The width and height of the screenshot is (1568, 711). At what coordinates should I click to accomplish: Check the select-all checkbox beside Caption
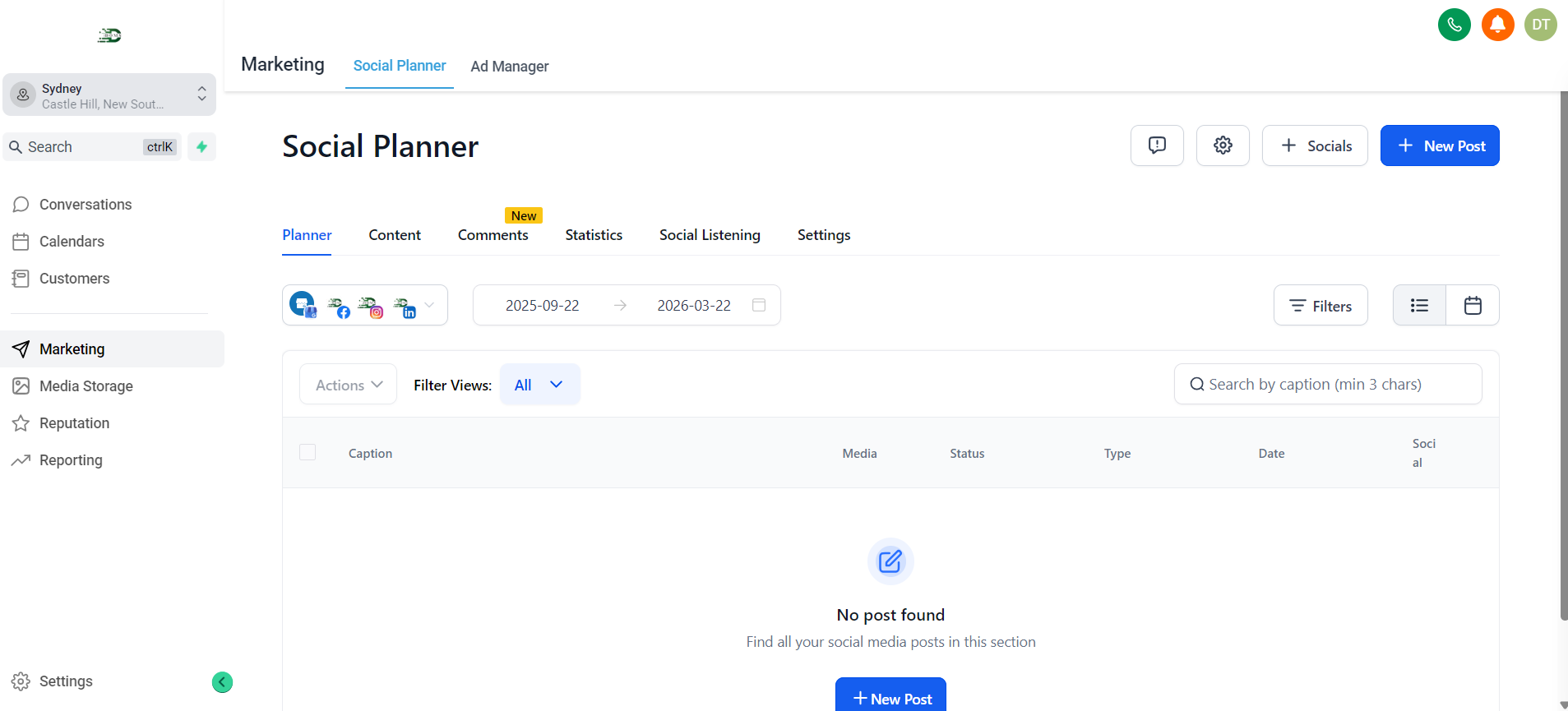point(308,452)
